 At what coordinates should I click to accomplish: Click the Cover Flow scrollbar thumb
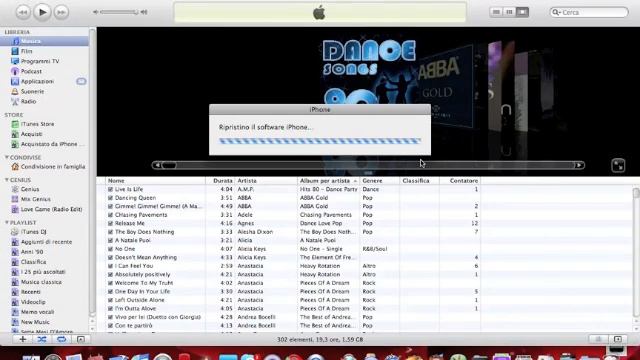[x=169, y=165]
